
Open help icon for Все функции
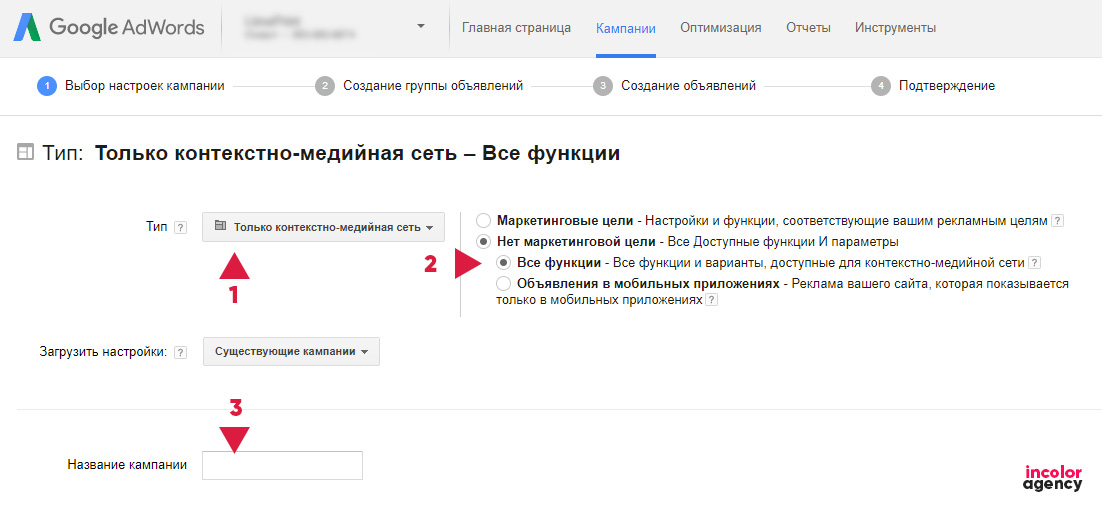1034,264
